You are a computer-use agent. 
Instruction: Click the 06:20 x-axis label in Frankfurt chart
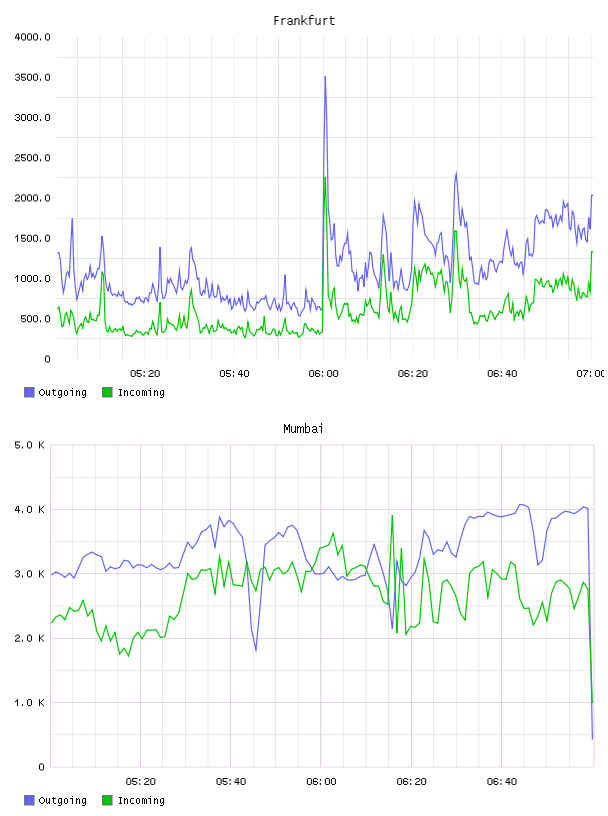coord(413,374)
